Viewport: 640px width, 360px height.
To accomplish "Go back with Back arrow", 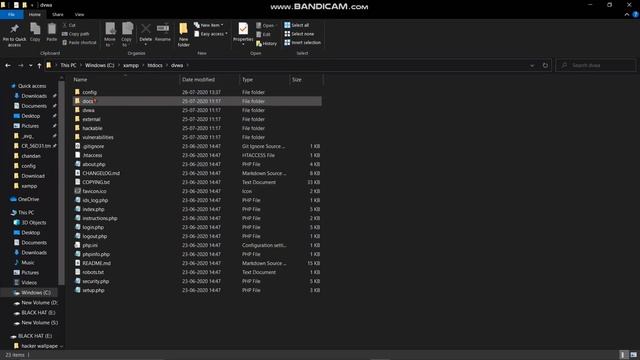I will [x=8, y=65].
